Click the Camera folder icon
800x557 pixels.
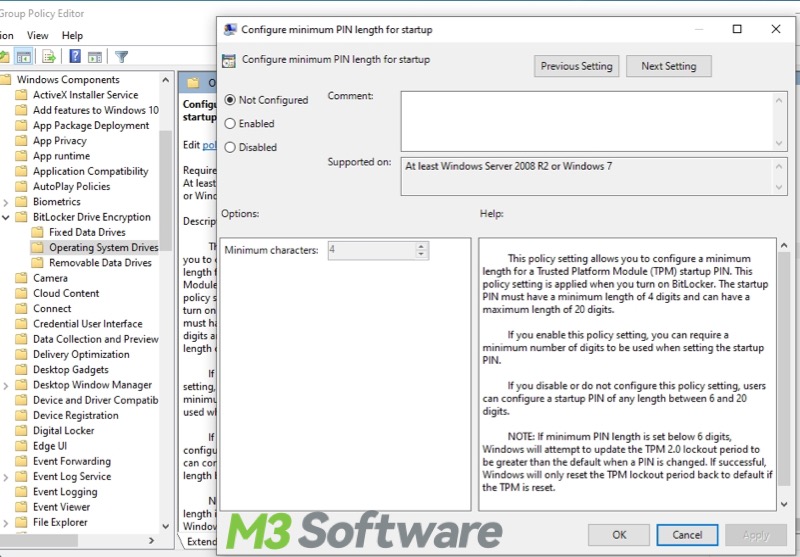point(21,278)
